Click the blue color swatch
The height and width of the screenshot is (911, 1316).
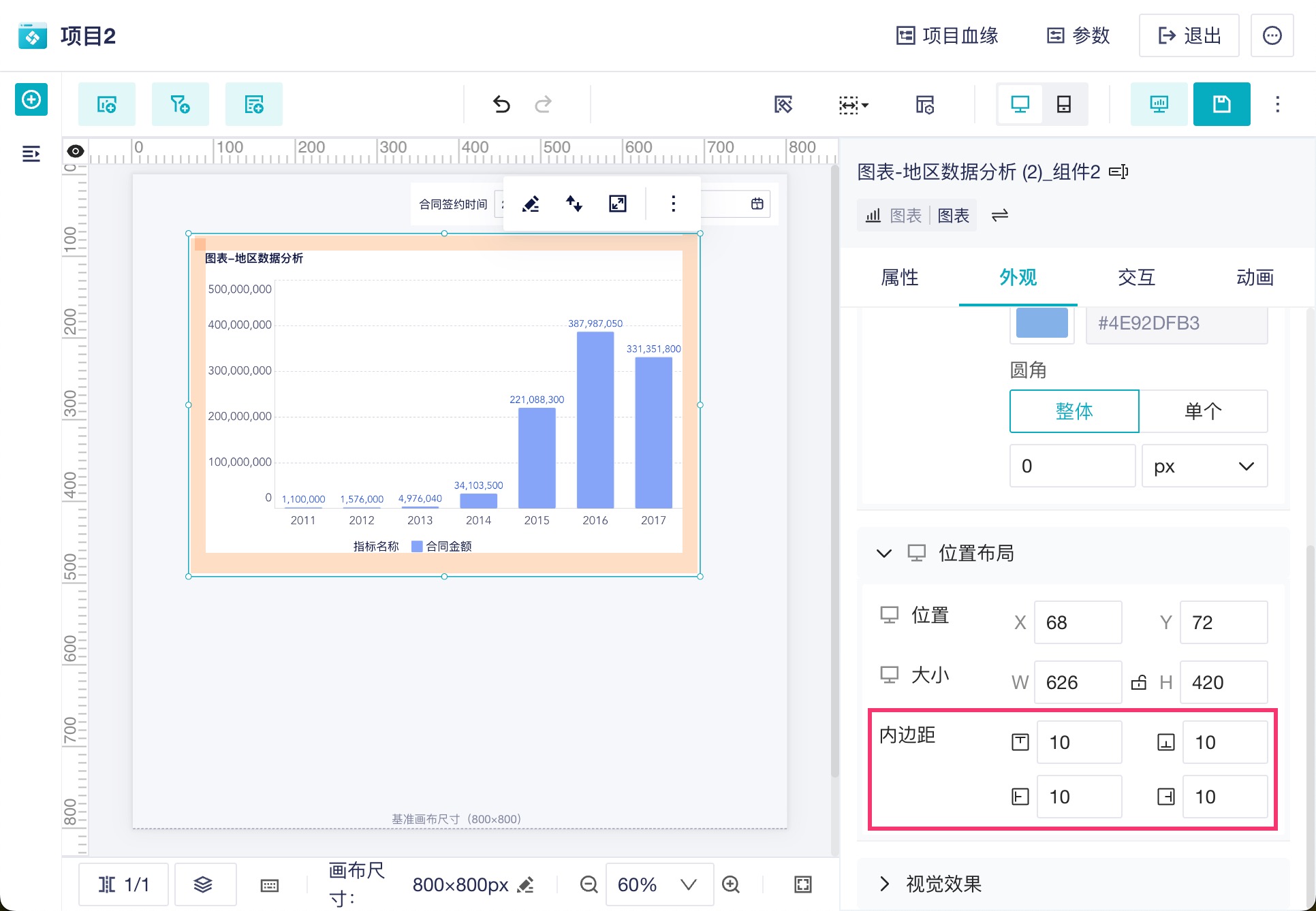tap(1041, 323)
